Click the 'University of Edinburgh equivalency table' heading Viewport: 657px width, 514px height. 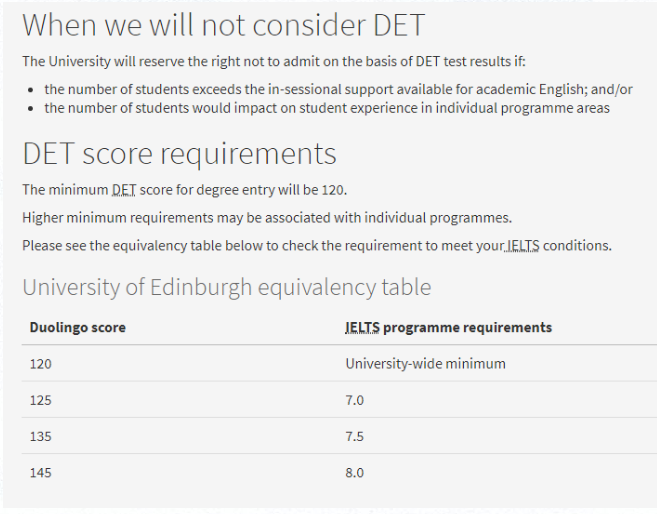(227, 287)
